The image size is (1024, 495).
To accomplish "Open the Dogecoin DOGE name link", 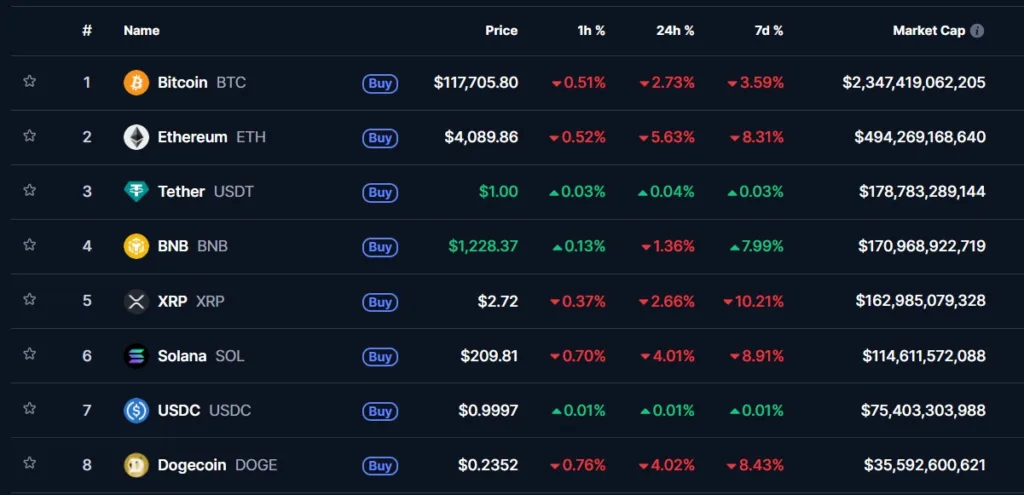I will click(x=217, y=465).
